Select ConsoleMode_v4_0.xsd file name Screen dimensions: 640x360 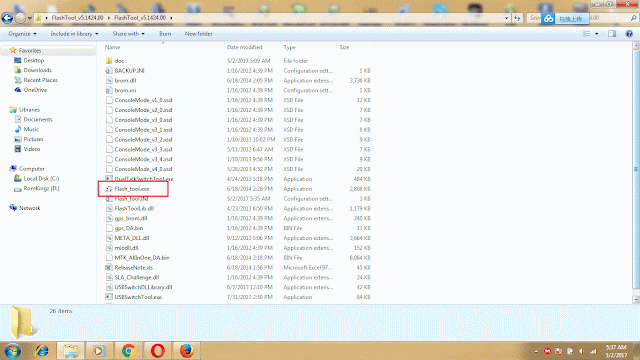(143, 169)
